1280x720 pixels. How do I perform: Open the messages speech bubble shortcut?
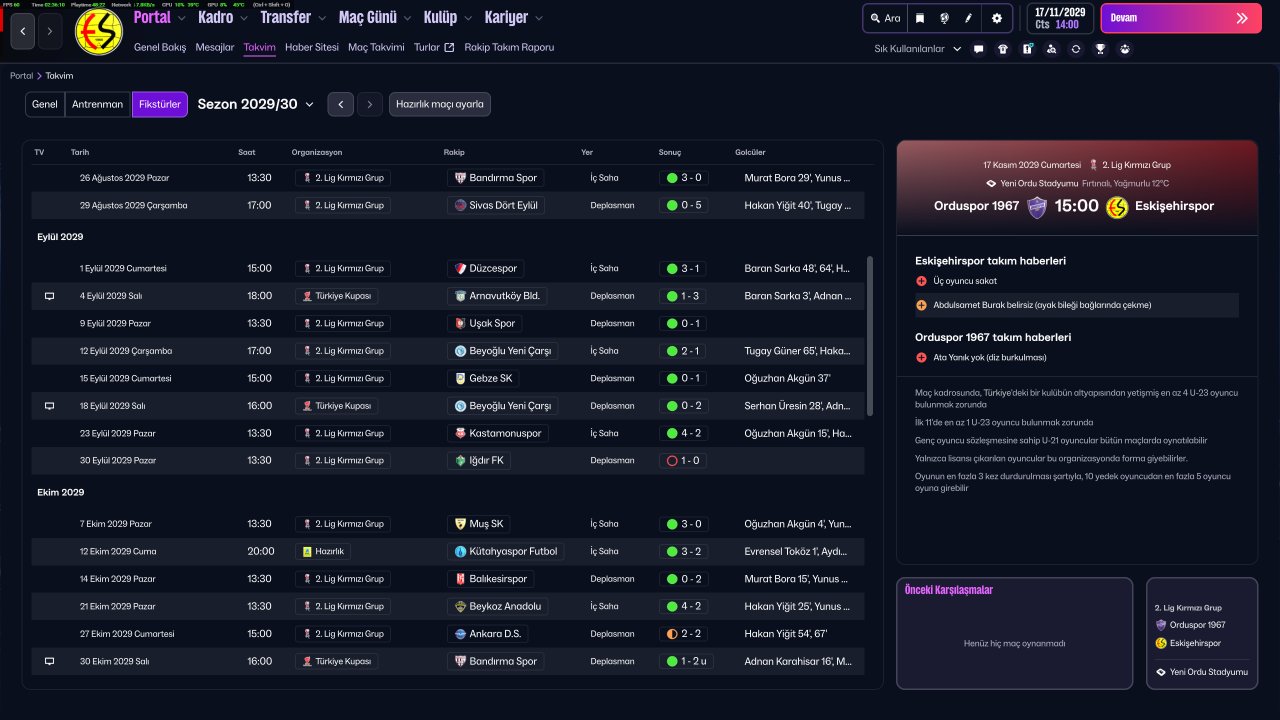tap(978, 48)
